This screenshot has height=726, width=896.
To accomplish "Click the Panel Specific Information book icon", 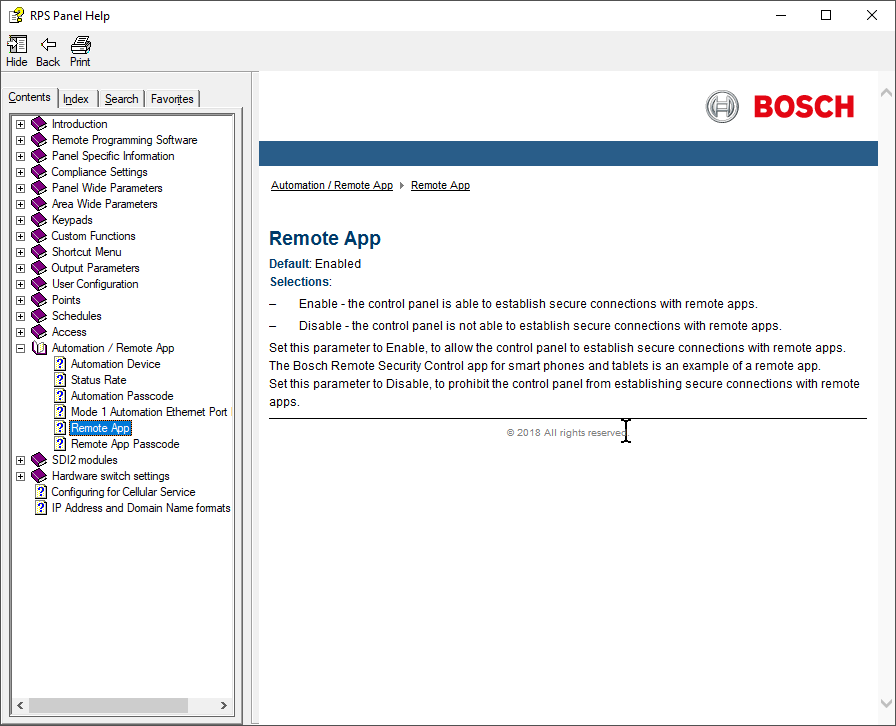I will point(39,156).
